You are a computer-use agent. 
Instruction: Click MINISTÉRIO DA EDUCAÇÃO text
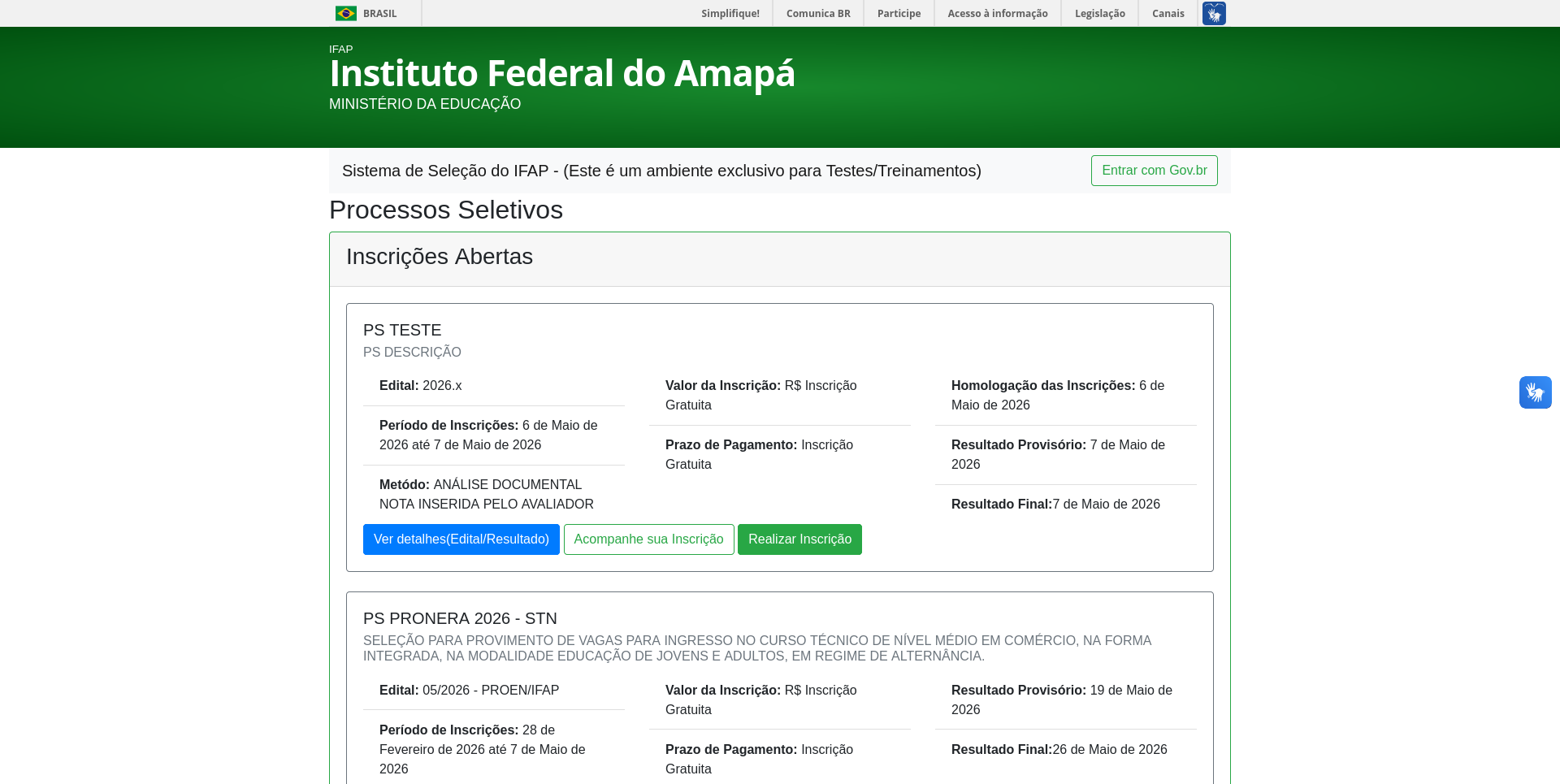425,104
